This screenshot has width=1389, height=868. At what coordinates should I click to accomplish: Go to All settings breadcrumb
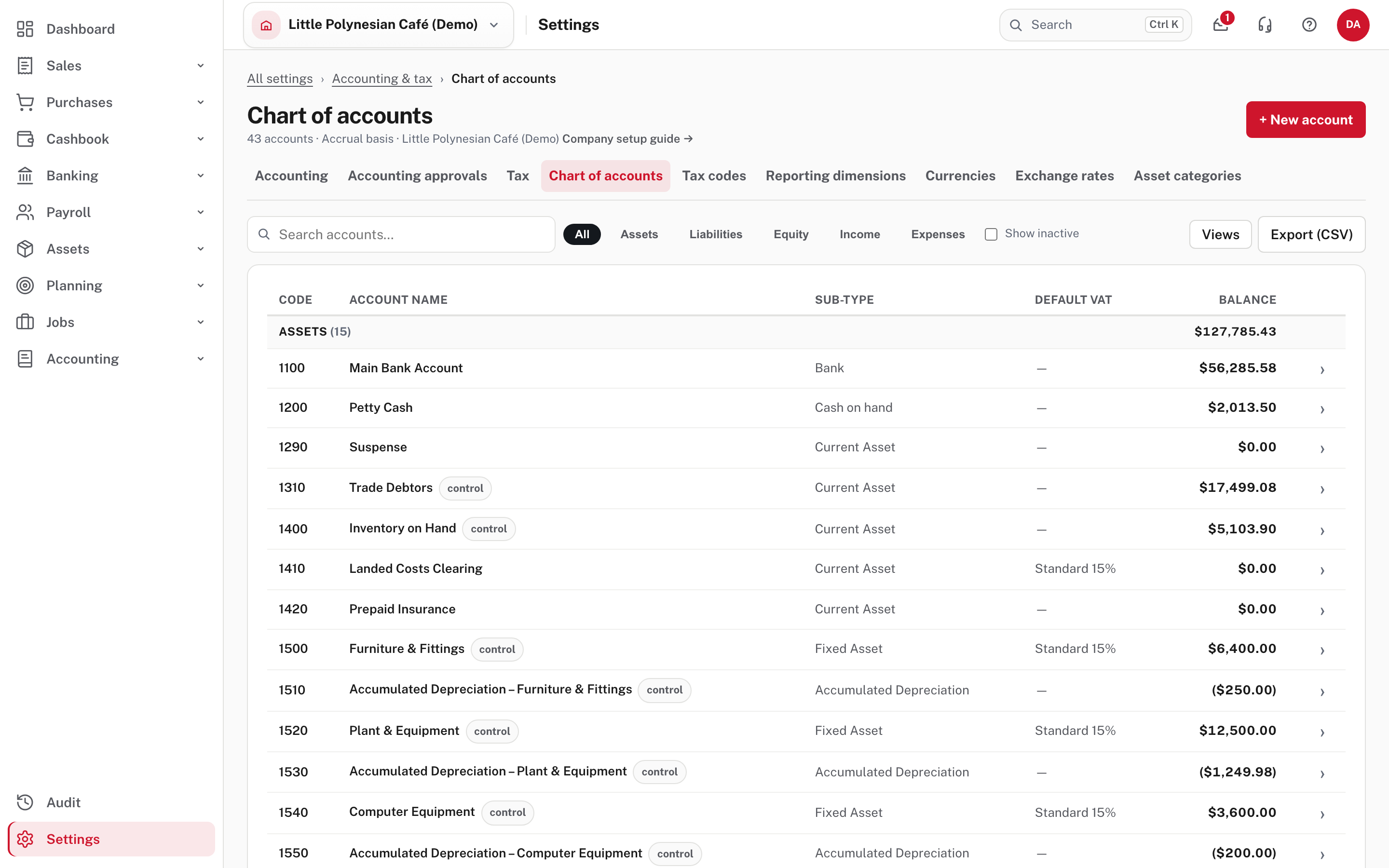tap(280, 79)
